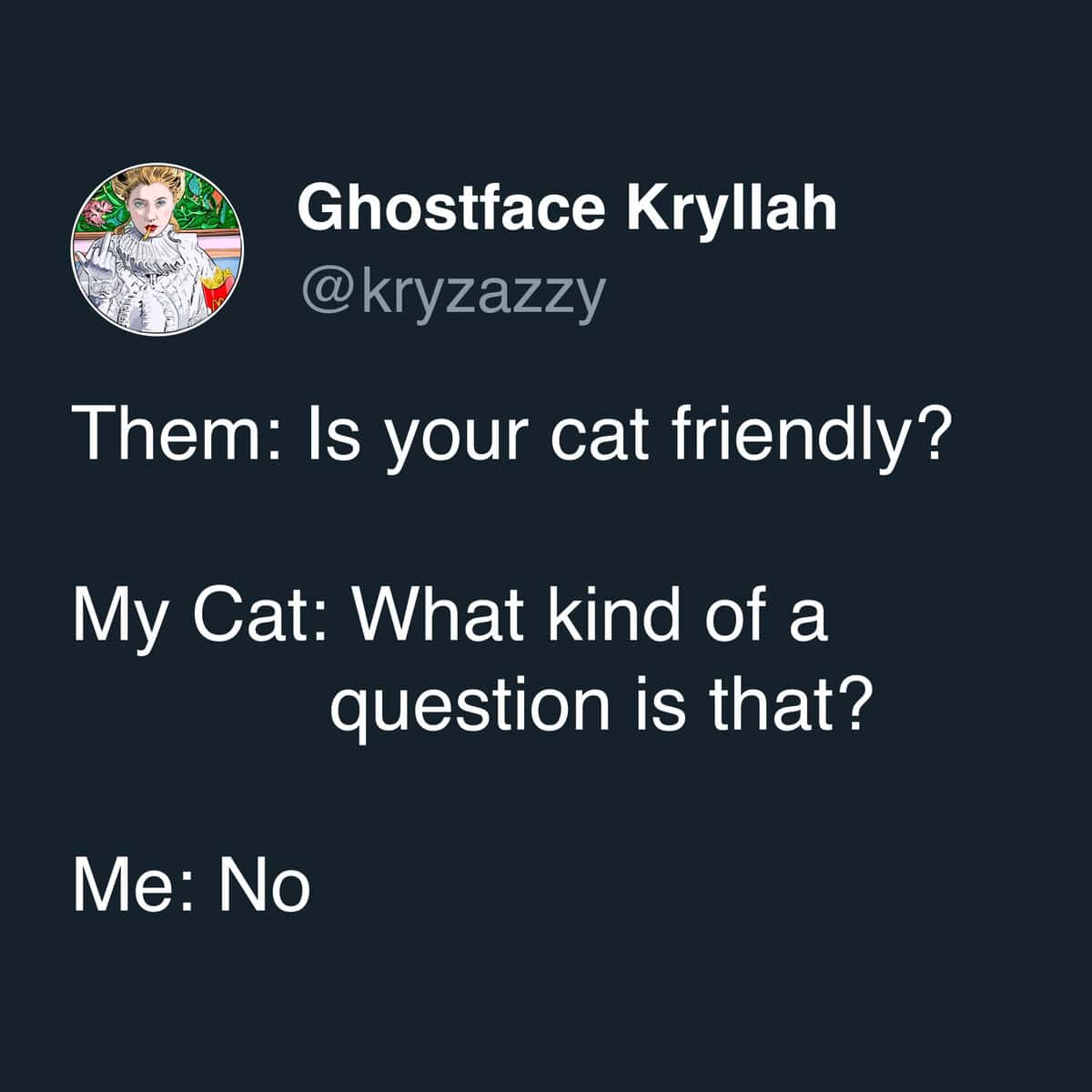The image size is (1092, 1092).
Task: Click the @kryzazzy handle
Action: [450, 294]
